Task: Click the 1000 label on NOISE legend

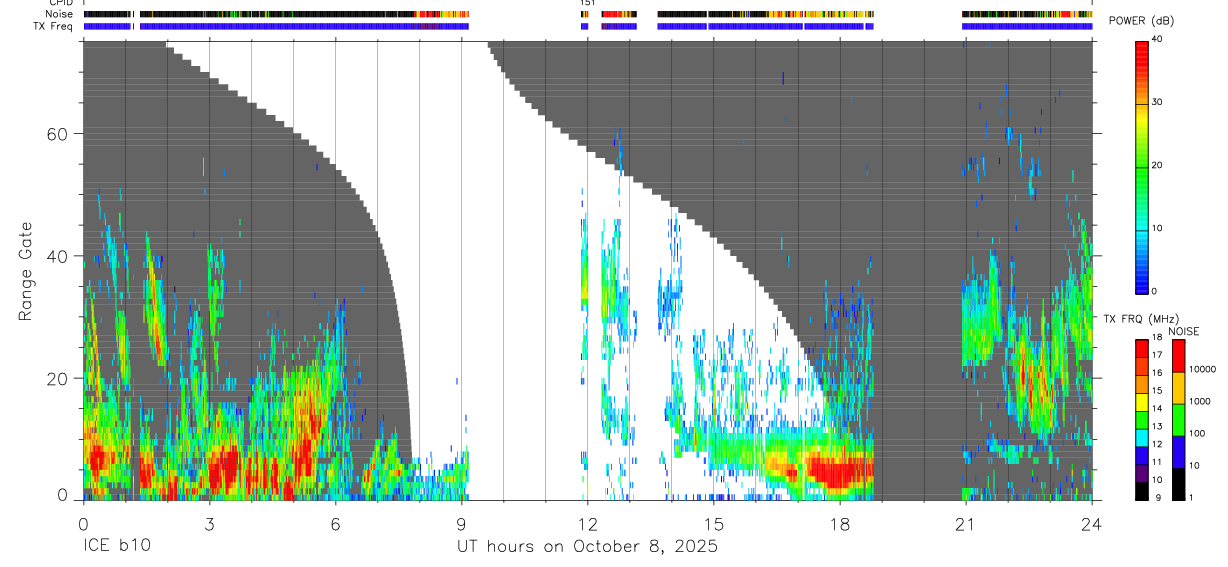Action: click(x=1198, y=402)
